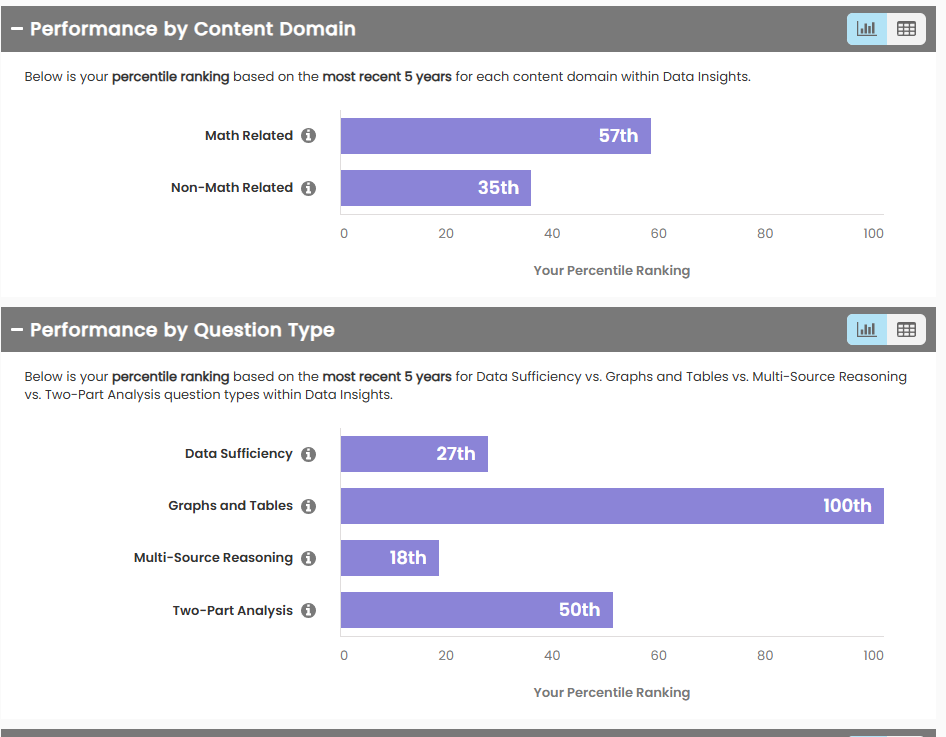Select the 18th percentile Multi-Source Reasoning bar
This screenshot has height=737, width=946.
click(389, 558)
